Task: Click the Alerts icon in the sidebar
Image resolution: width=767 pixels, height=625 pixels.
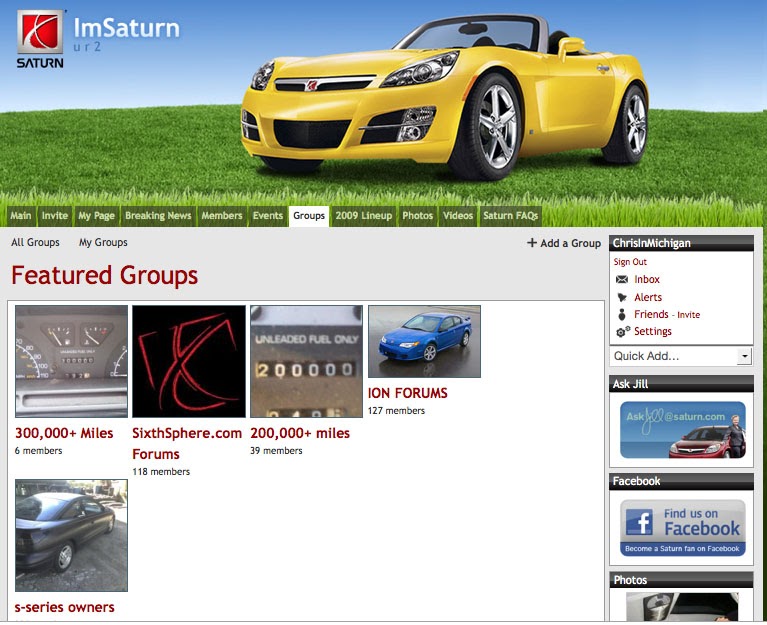Action: pyautogui.click(x=622, y=297)
